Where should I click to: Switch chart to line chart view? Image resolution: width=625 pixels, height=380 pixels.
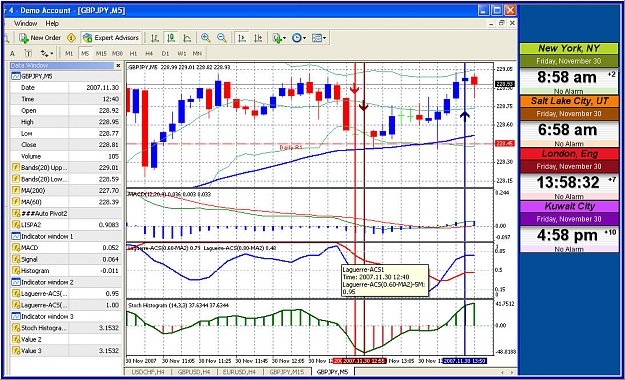[x=187, y=38]
